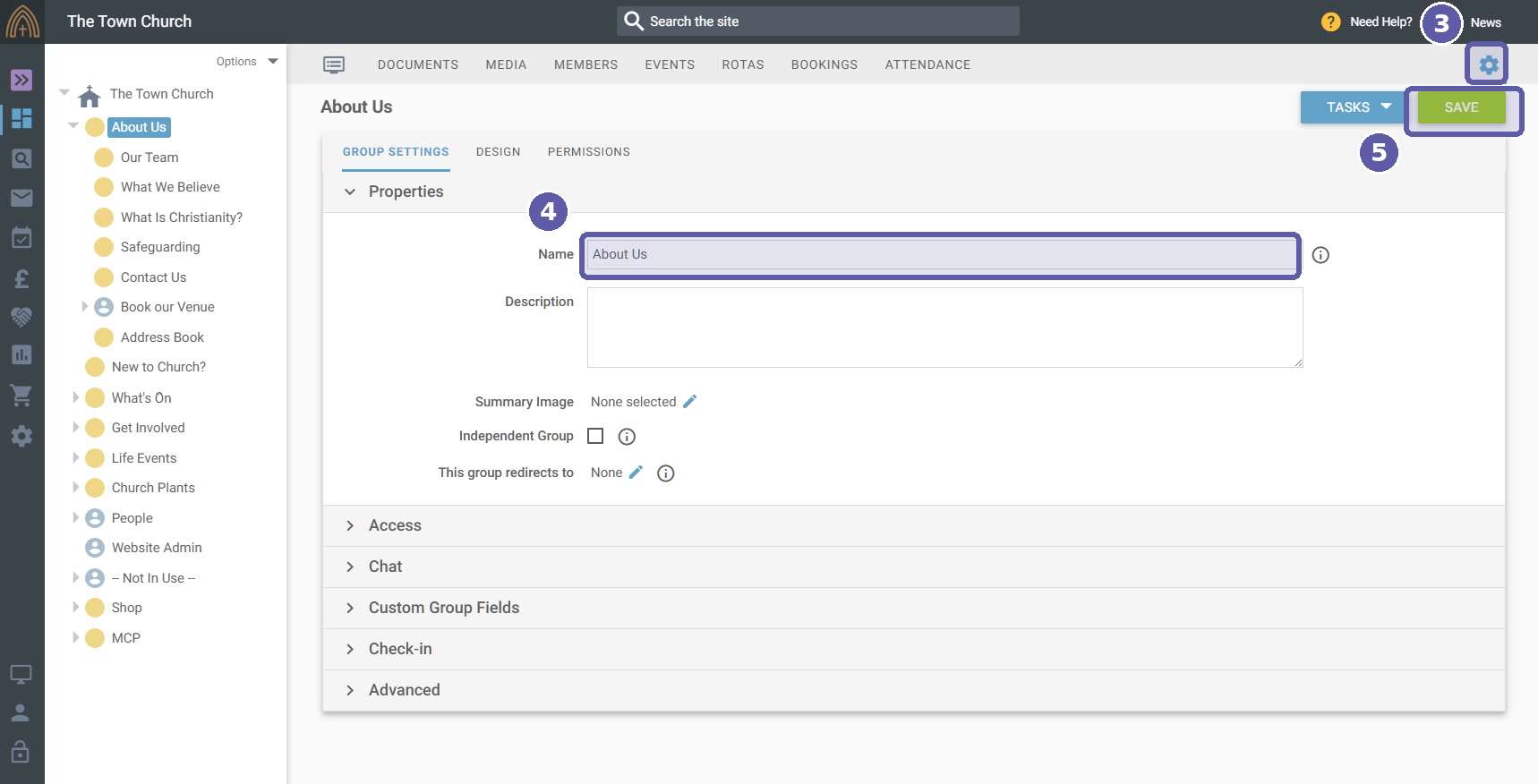Screen dimensions: 1538x784
Task: Click the church arch logo icon
Action: pos(22,21)
